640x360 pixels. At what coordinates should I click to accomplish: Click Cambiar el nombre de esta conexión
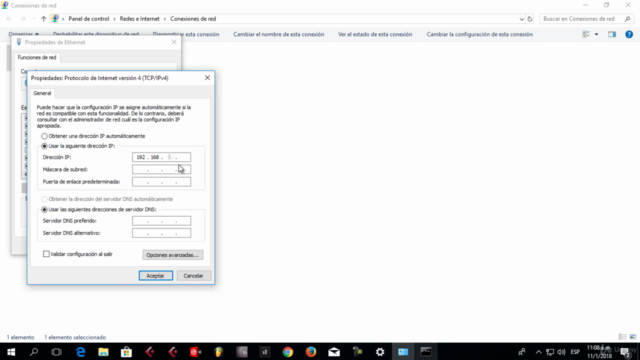pos(279,34)
